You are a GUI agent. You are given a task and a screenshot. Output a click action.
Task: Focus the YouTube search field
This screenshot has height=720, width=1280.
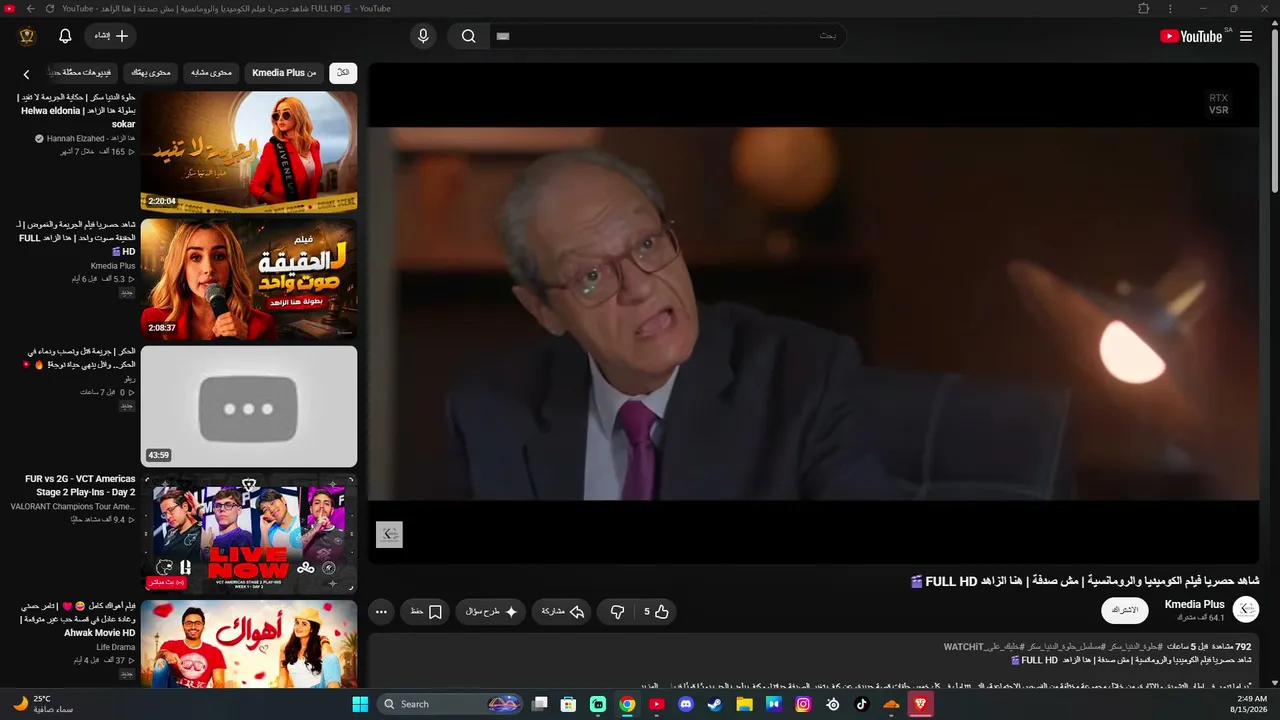pyautogui.click(x=668, y=36)
